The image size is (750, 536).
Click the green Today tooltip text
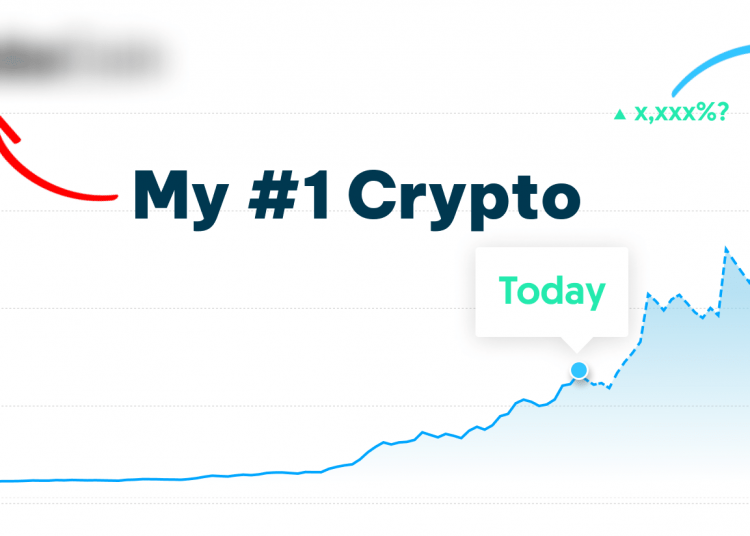coord(552,291)
